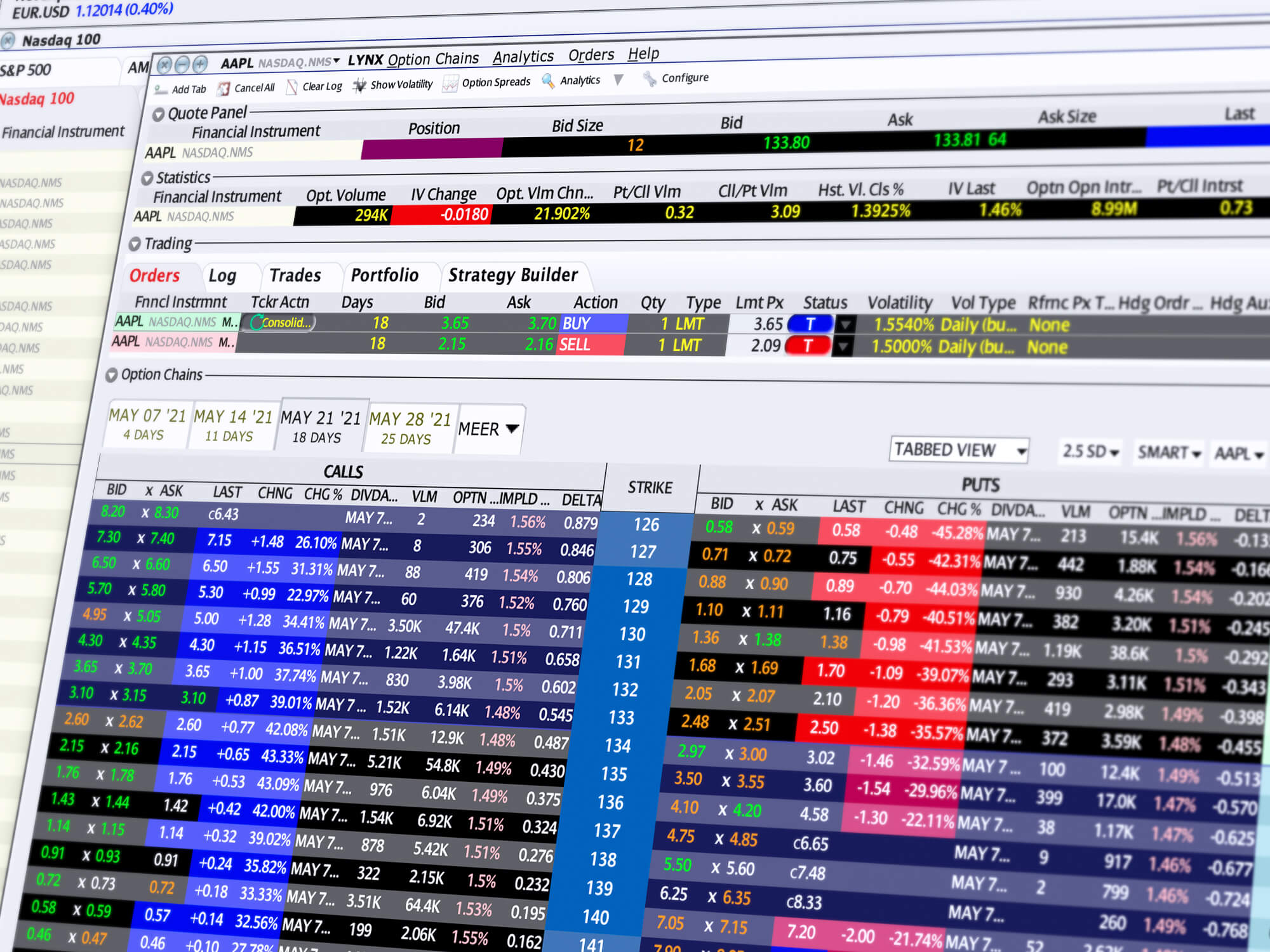Click the blue Last cell in Quote Panel
This screenshot has width=1270, height=952.
click(1208, 136)
